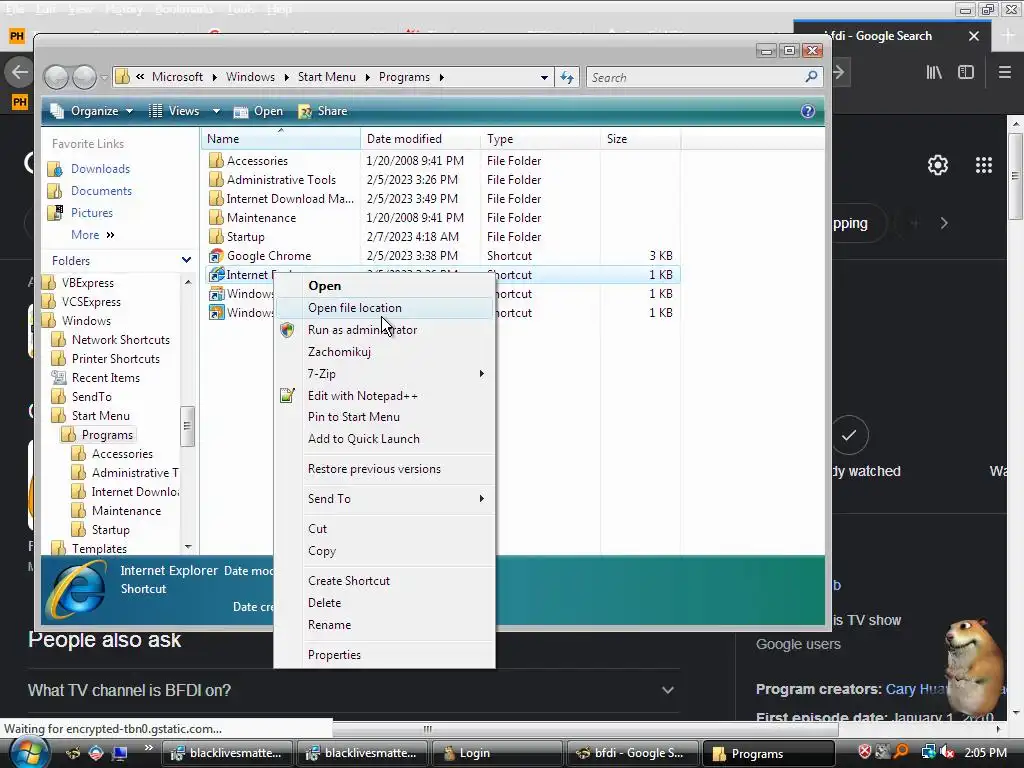1024x768 pixels.
Task: Expand More favorite links chevron
Action: (110, 235)
